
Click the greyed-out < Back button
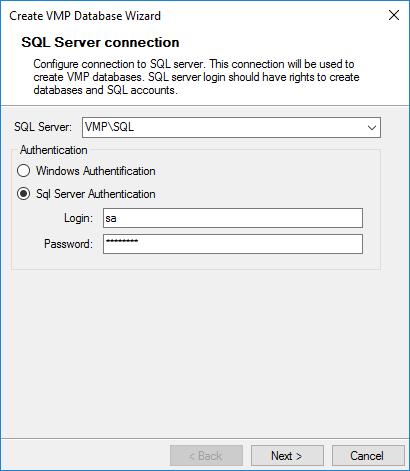pos(206,456)
